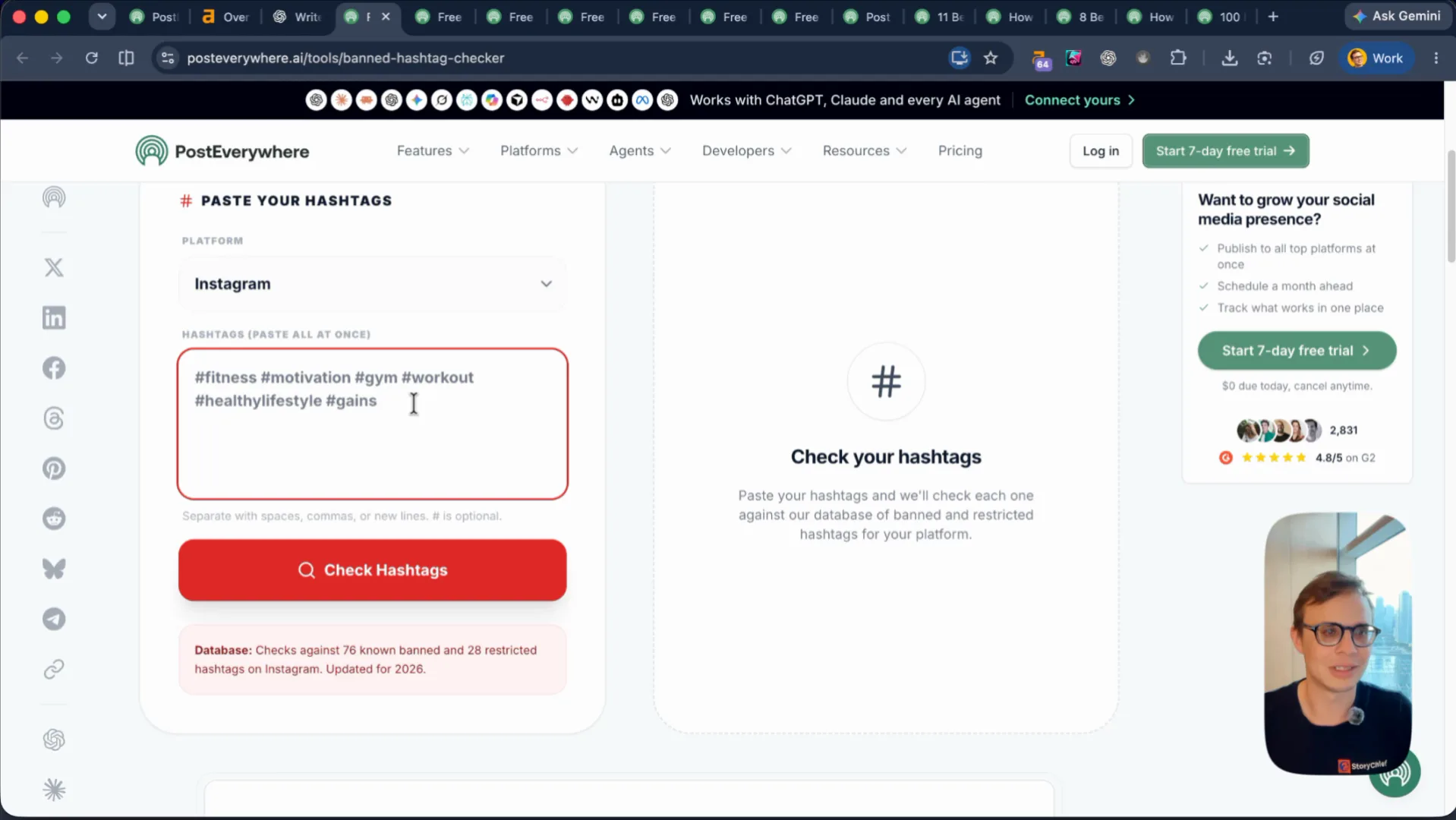Open the Chrome three-dot menu
Viewport: 1456px width, 820px height.
1436,58
